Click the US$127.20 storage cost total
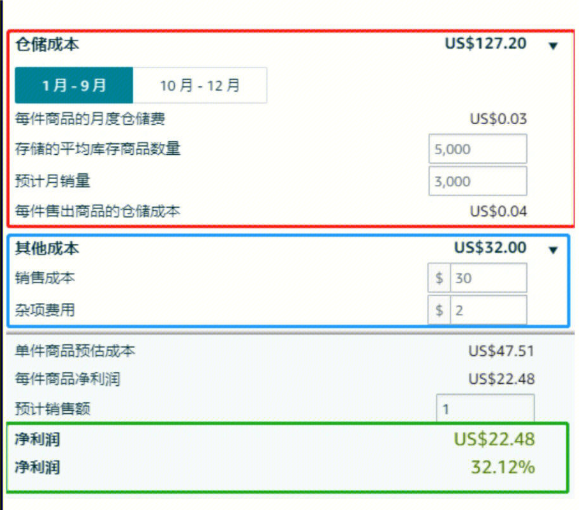This screenshot has height=510, width=579. (486, 44)
